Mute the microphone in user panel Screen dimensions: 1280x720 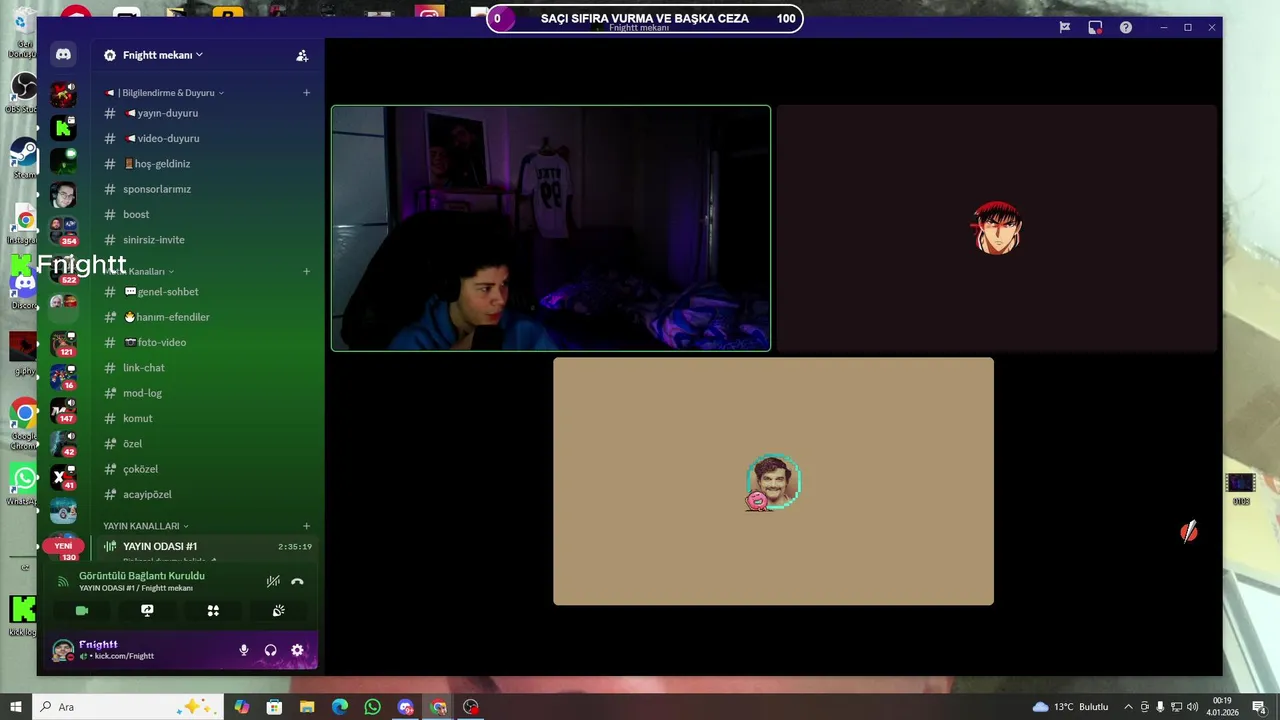coord(243,650)
